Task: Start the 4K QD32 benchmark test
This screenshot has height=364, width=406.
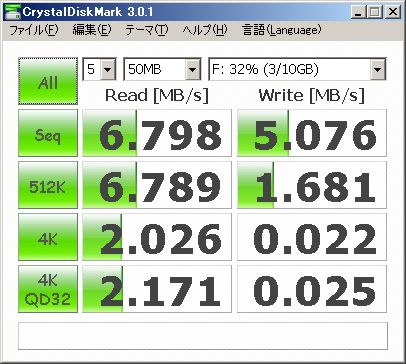Action: click(x=48, y=289)
